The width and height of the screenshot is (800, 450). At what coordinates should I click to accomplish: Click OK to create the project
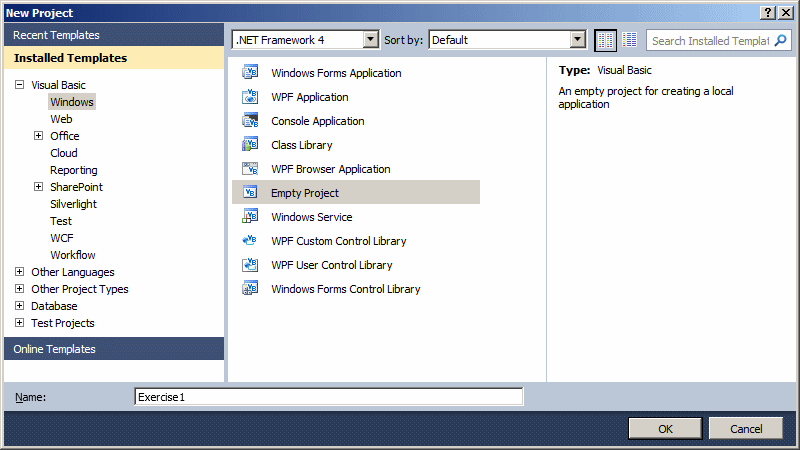click(665, 429)
